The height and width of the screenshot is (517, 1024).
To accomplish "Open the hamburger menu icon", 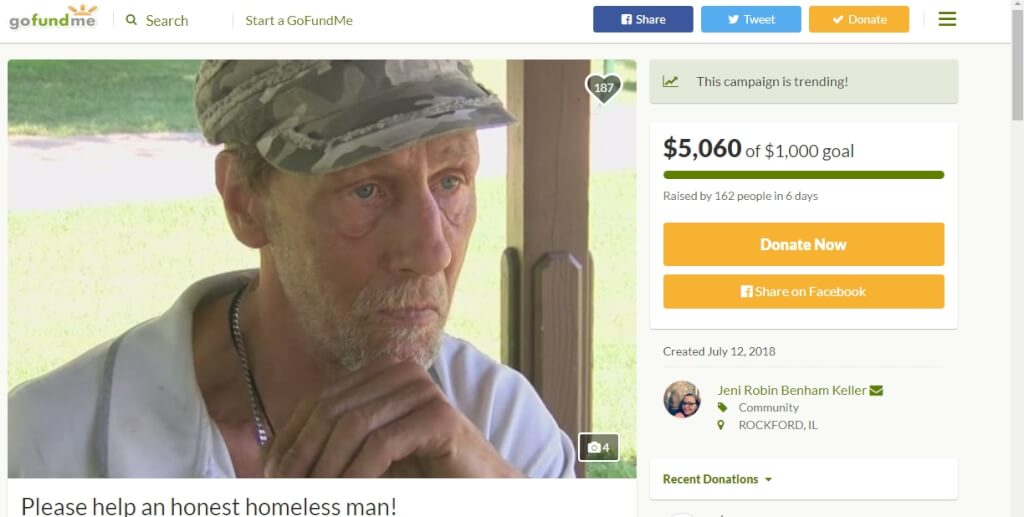I will [x=947, y=19].
